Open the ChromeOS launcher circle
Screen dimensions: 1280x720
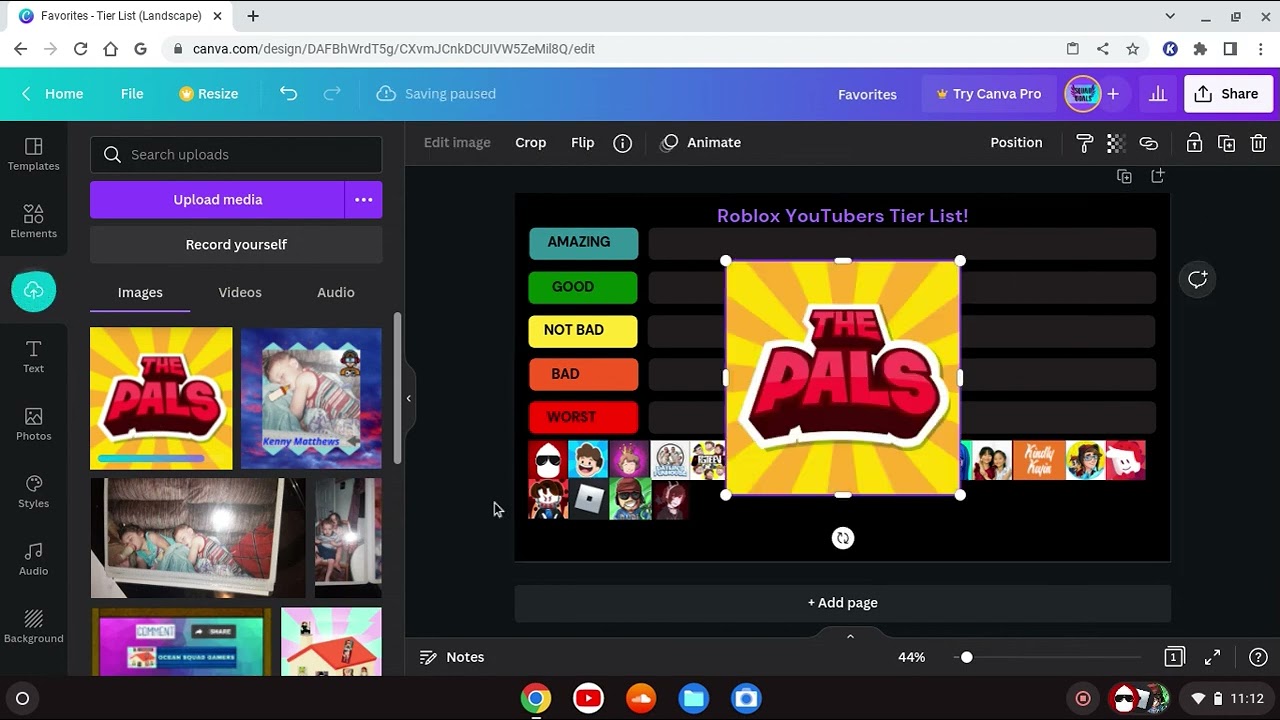click(x=22, y=698)
